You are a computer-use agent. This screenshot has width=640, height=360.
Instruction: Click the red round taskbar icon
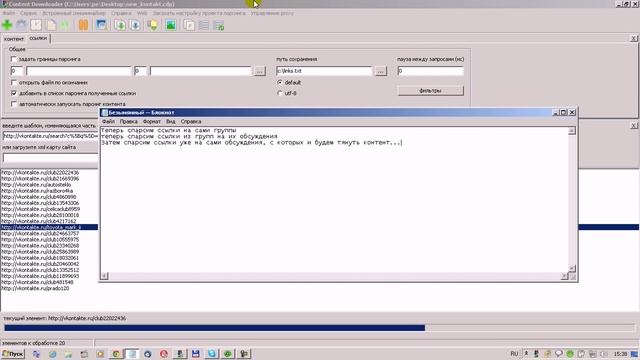[164, 354]
